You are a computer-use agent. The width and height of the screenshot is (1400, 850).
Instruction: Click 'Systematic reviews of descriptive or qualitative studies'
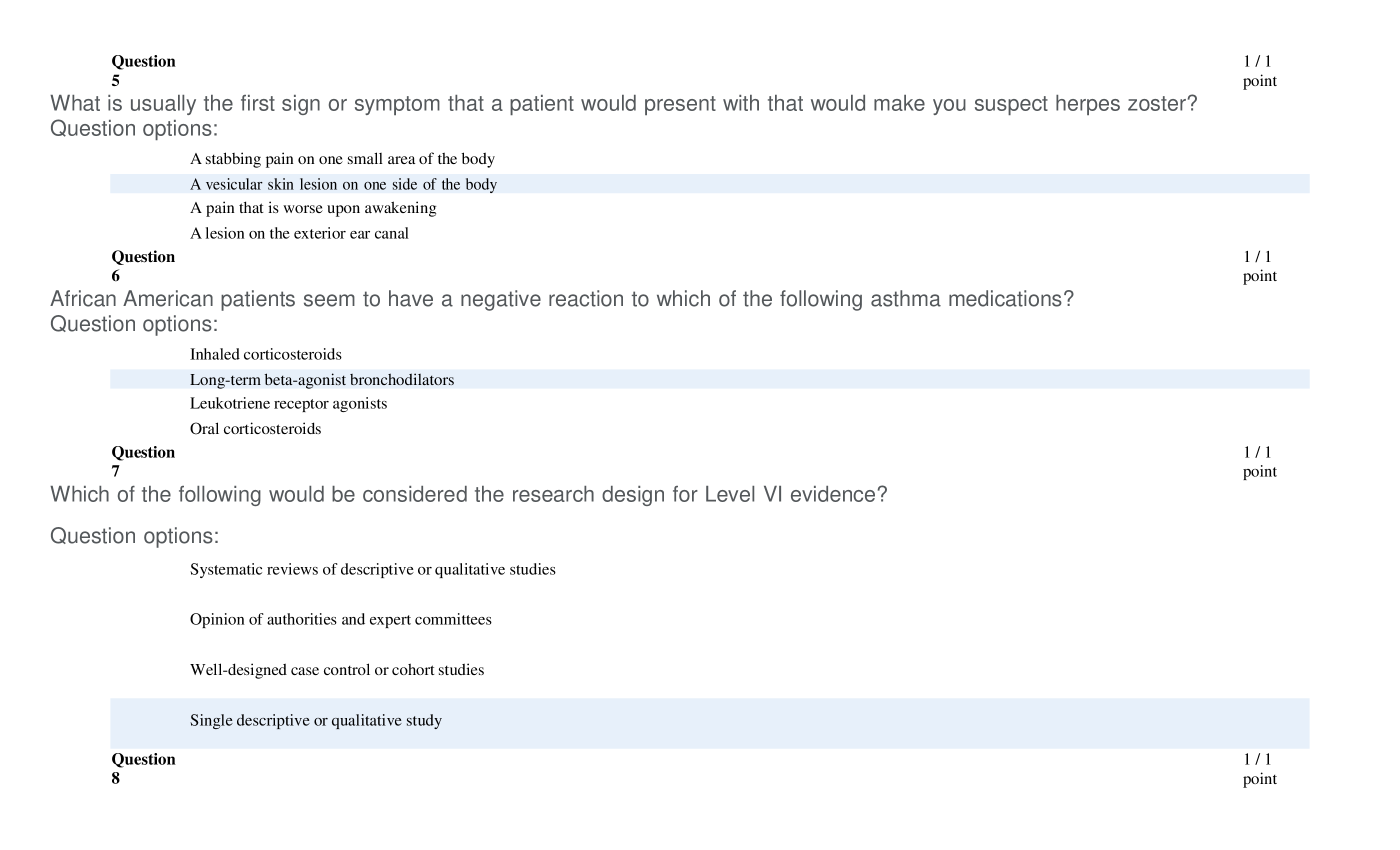[372, 569]
